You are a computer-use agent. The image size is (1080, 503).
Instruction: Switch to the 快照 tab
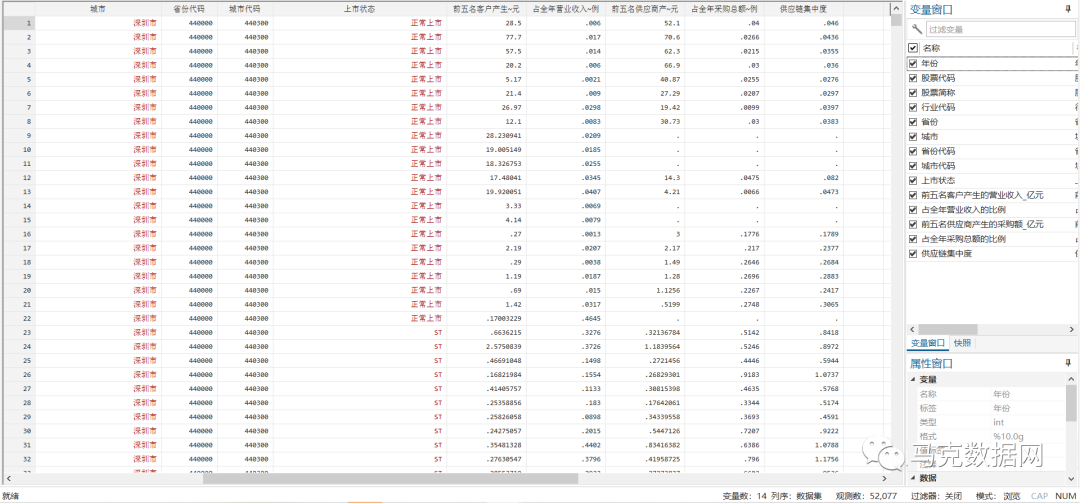tap(962, 343)
